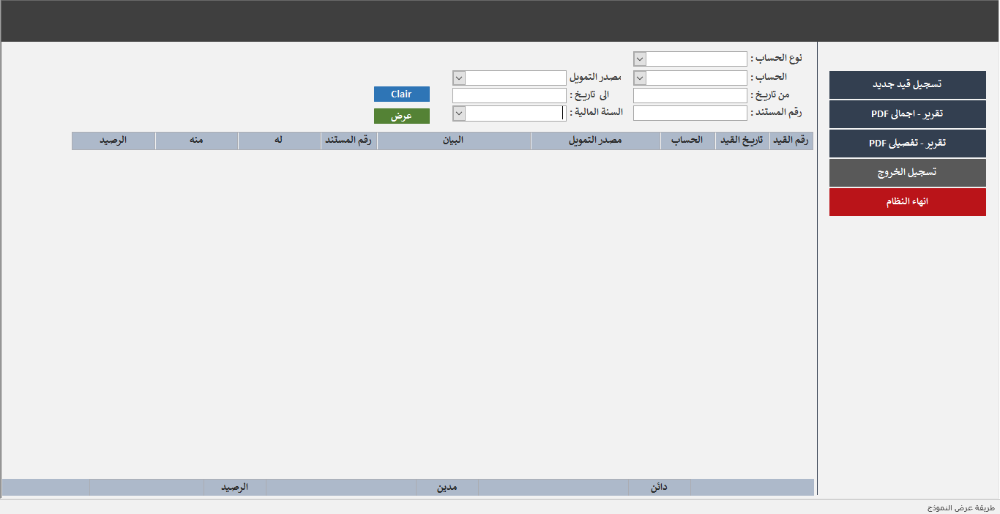Select the منه column header

[196, 141]
